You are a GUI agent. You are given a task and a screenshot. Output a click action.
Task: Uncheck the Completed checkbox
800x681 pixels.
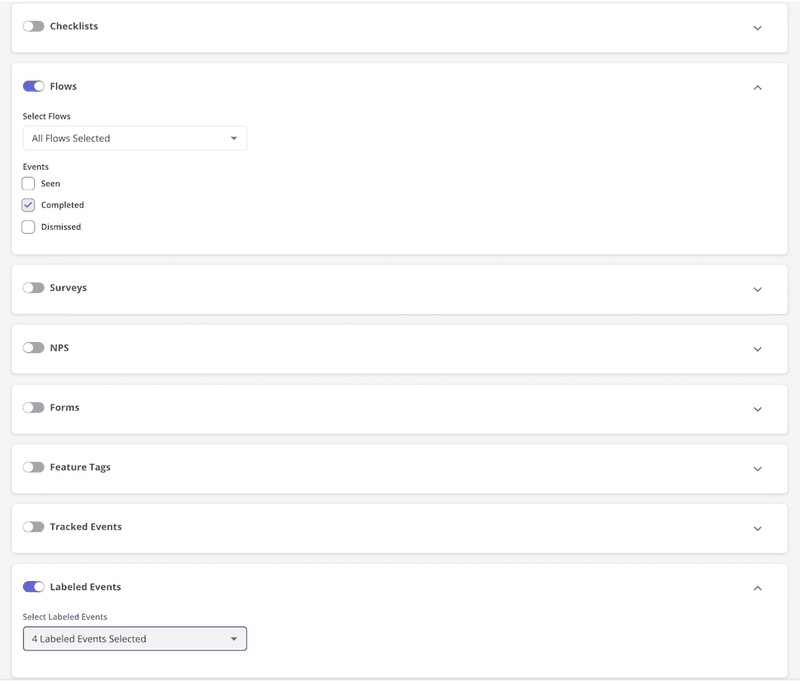point(28,205)
